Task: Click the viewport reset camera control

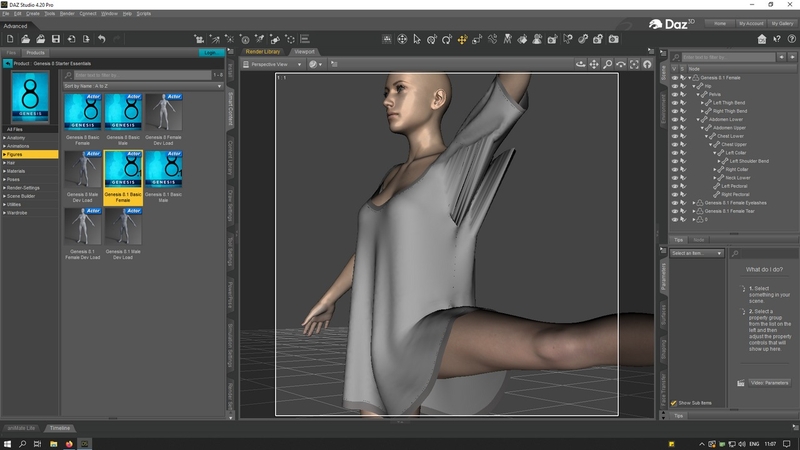Action: 647,64
